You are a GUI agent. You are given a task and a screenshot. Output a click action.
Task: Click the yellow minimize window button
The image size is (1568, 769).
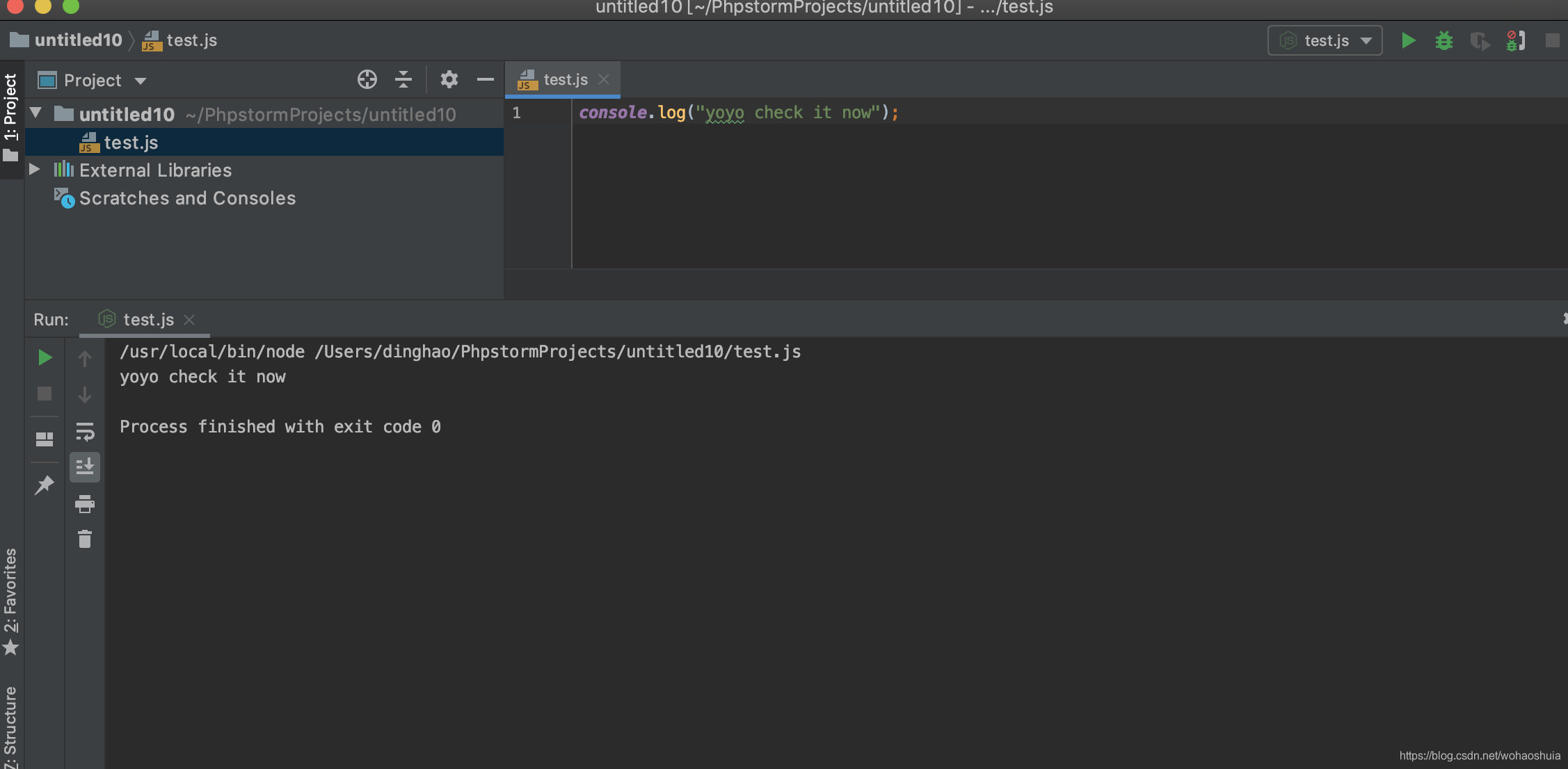pos(43,6)
